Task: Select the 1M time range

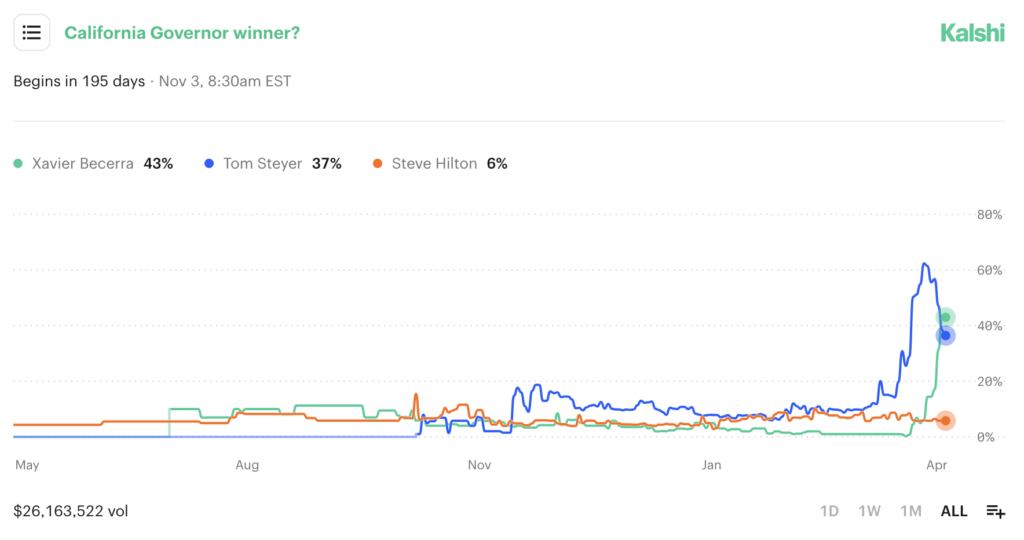Action: pyautogui.click(x=910, y=511)
